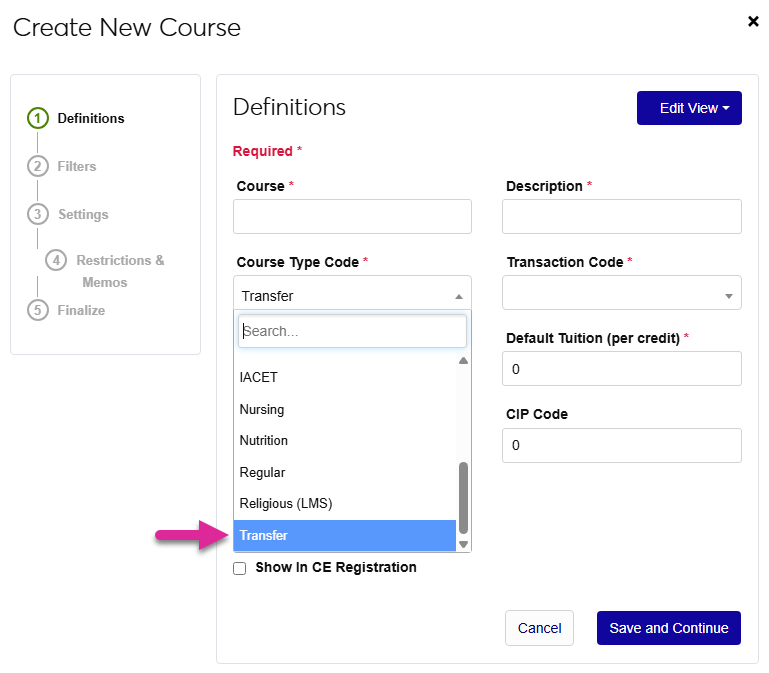Select Nursing from the course type list
The height and width of the screenshot is (673, 769).
tap(262, 409)
